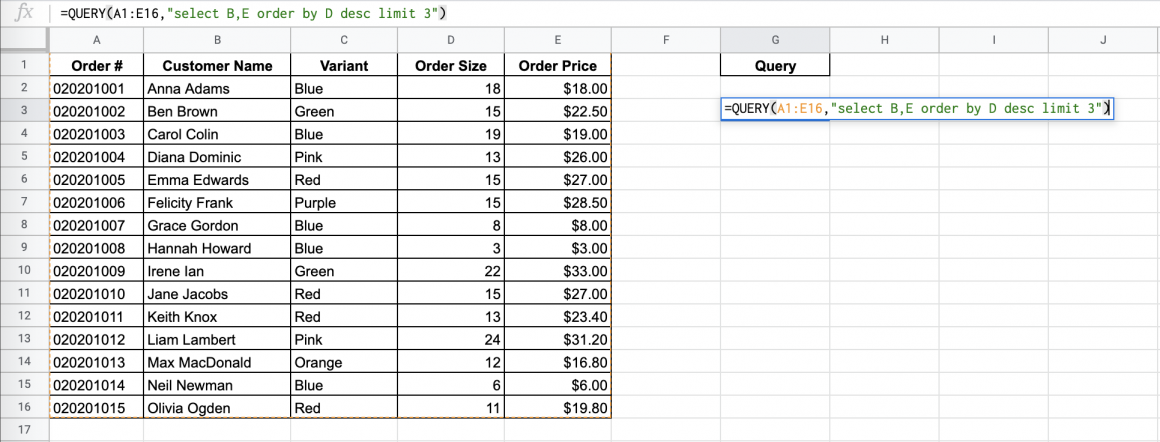Screen dimensions: 1160x442
Task: Select column J header
Action: point(1103,40)
